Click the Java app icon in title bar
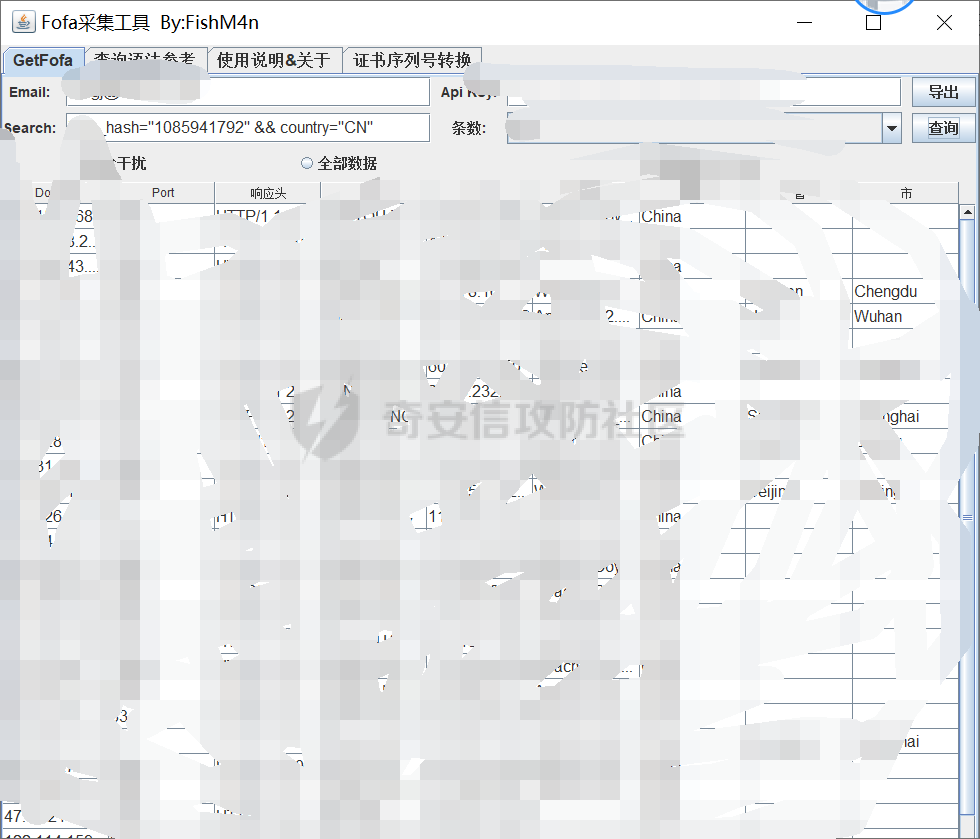This screenshot has width=980, height=839. 24,22
